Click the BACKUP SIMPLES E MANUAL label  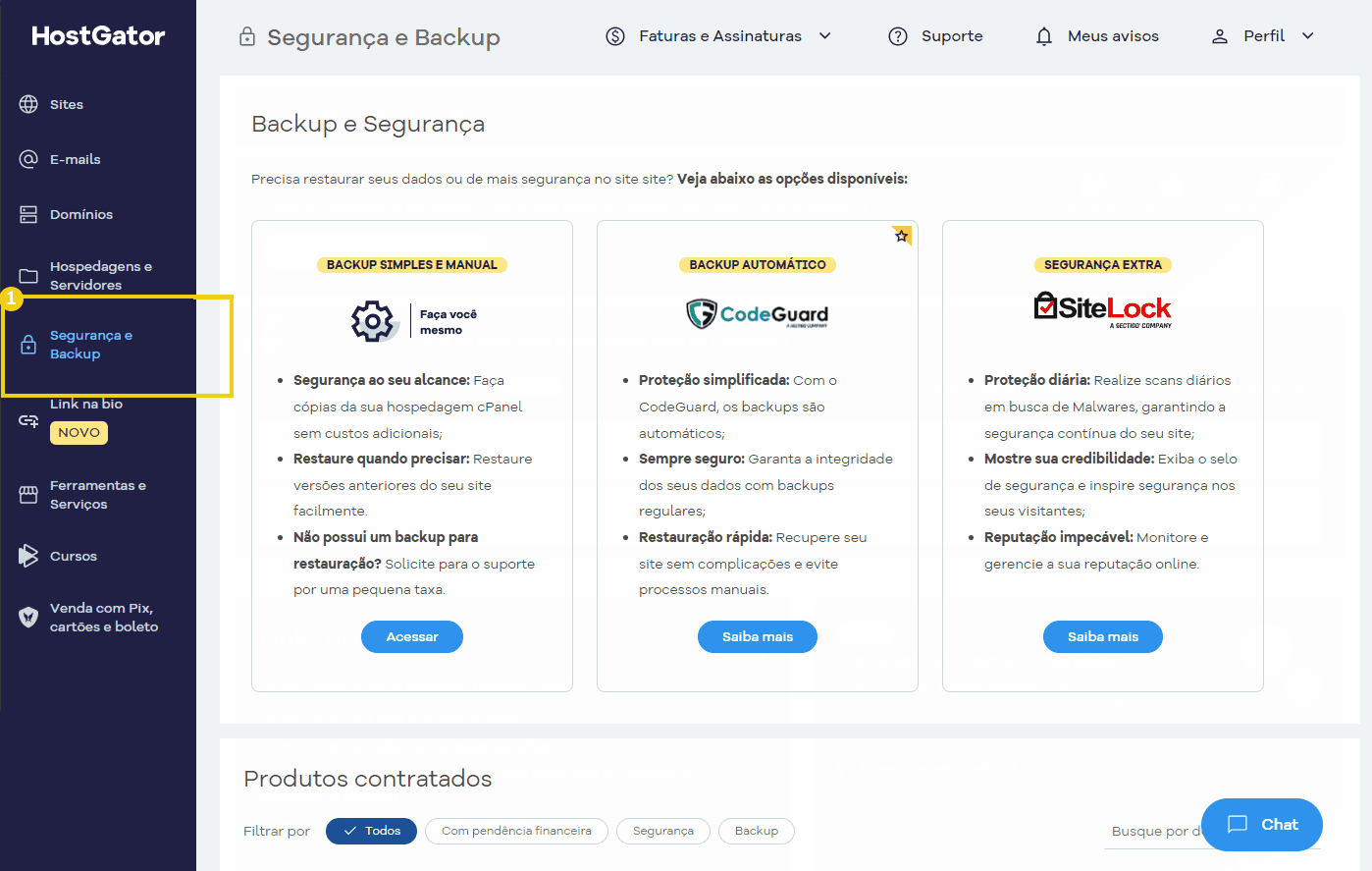412,265
